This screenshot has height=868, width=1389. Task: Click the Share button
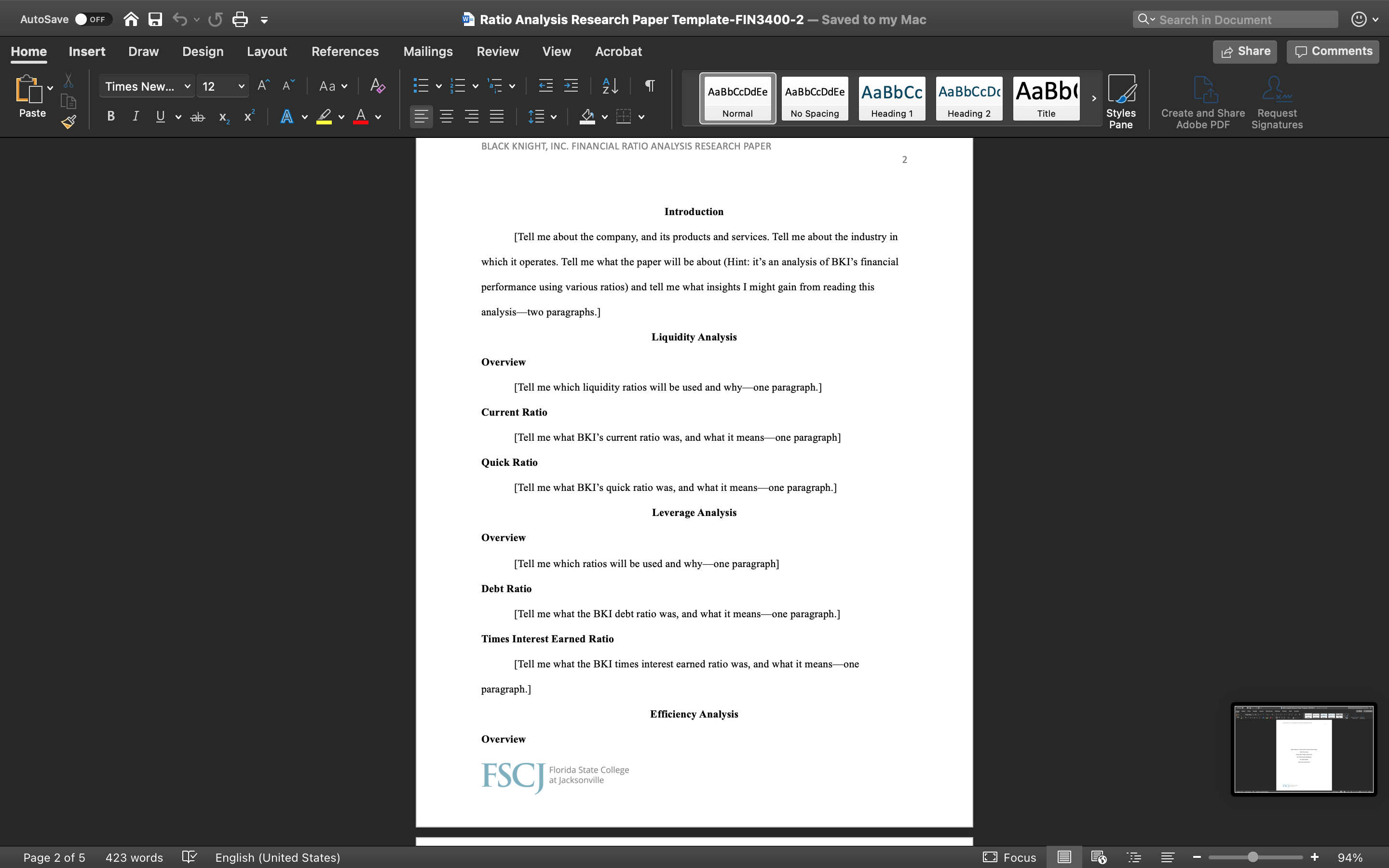point(1244,51)
